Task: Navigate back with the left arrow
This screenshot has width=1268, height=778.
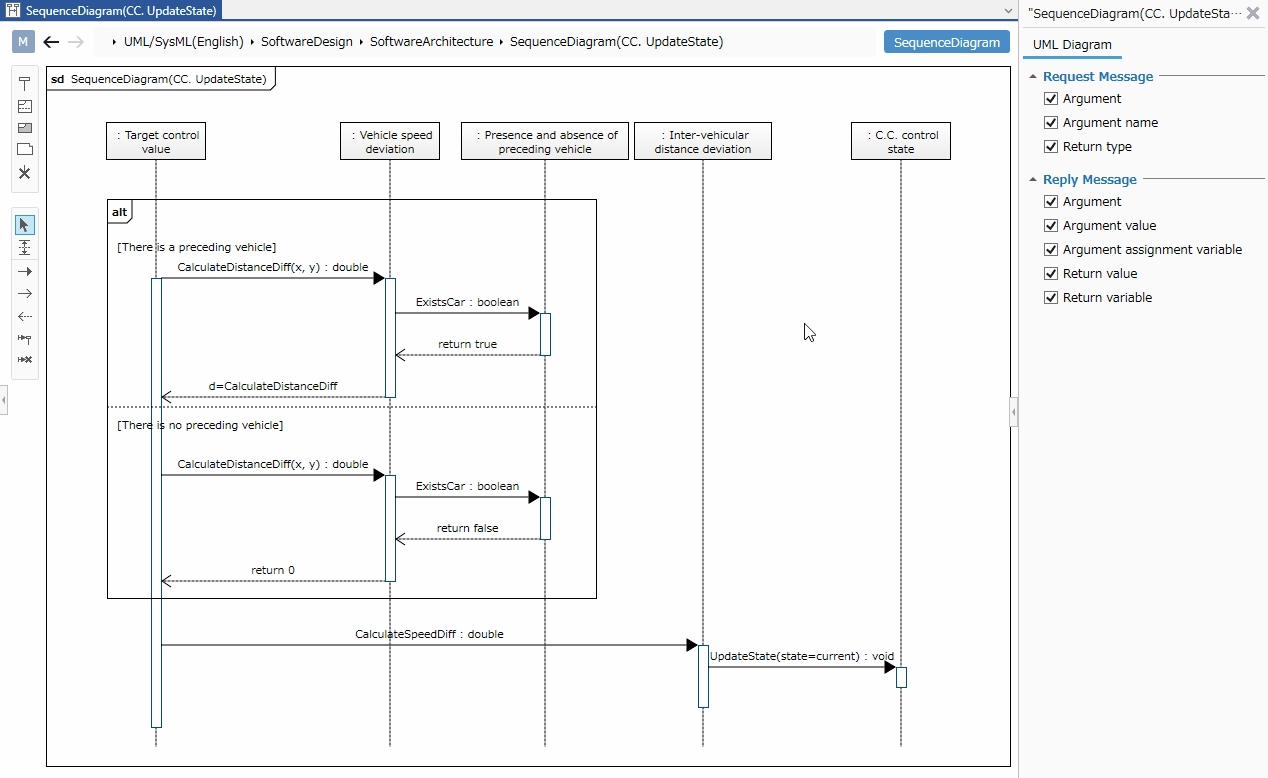Action: click(52, 42)
